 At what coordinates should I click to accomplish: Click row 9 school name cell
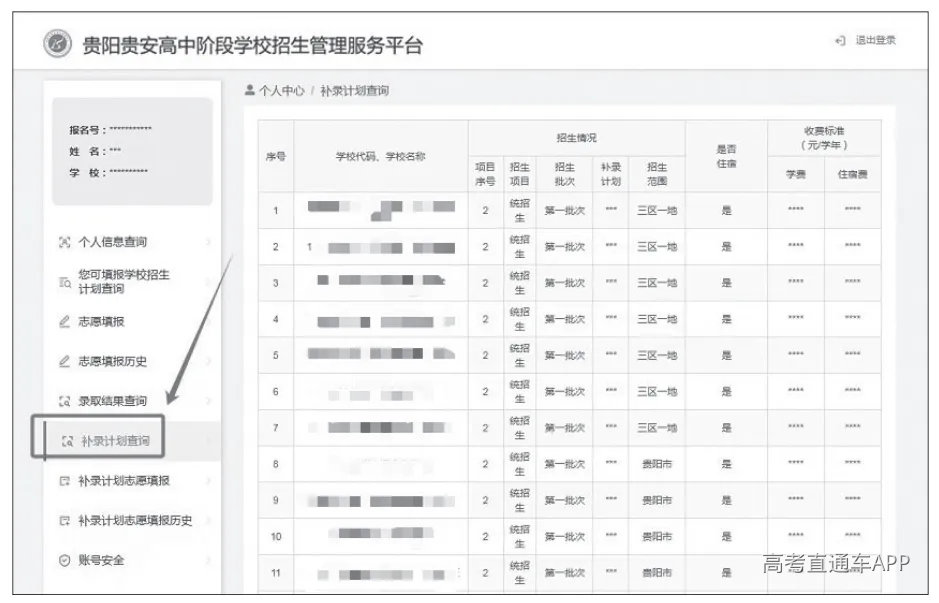[x=381, y=501]
